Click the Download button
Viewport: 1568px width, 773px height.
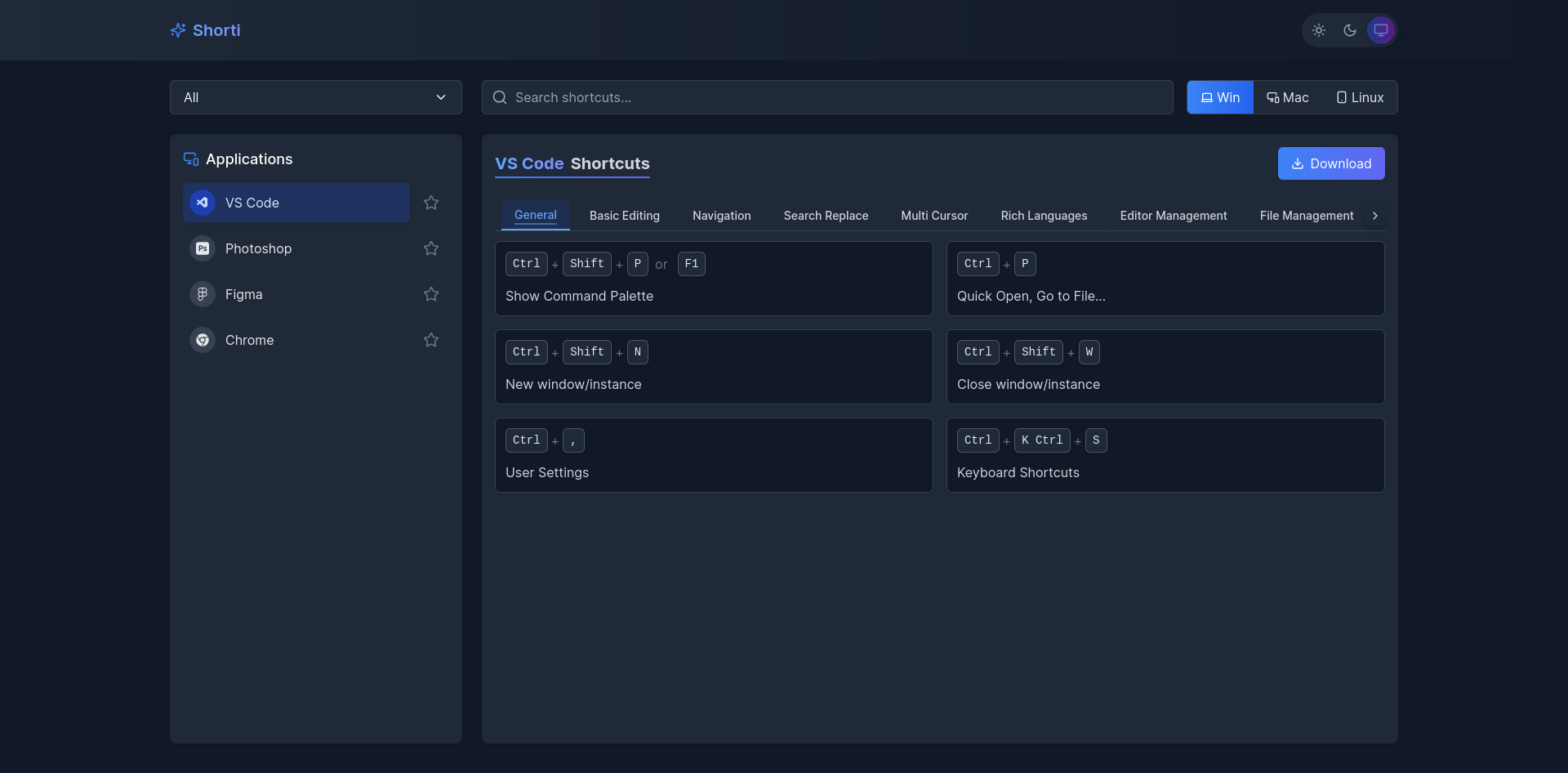1331,163
